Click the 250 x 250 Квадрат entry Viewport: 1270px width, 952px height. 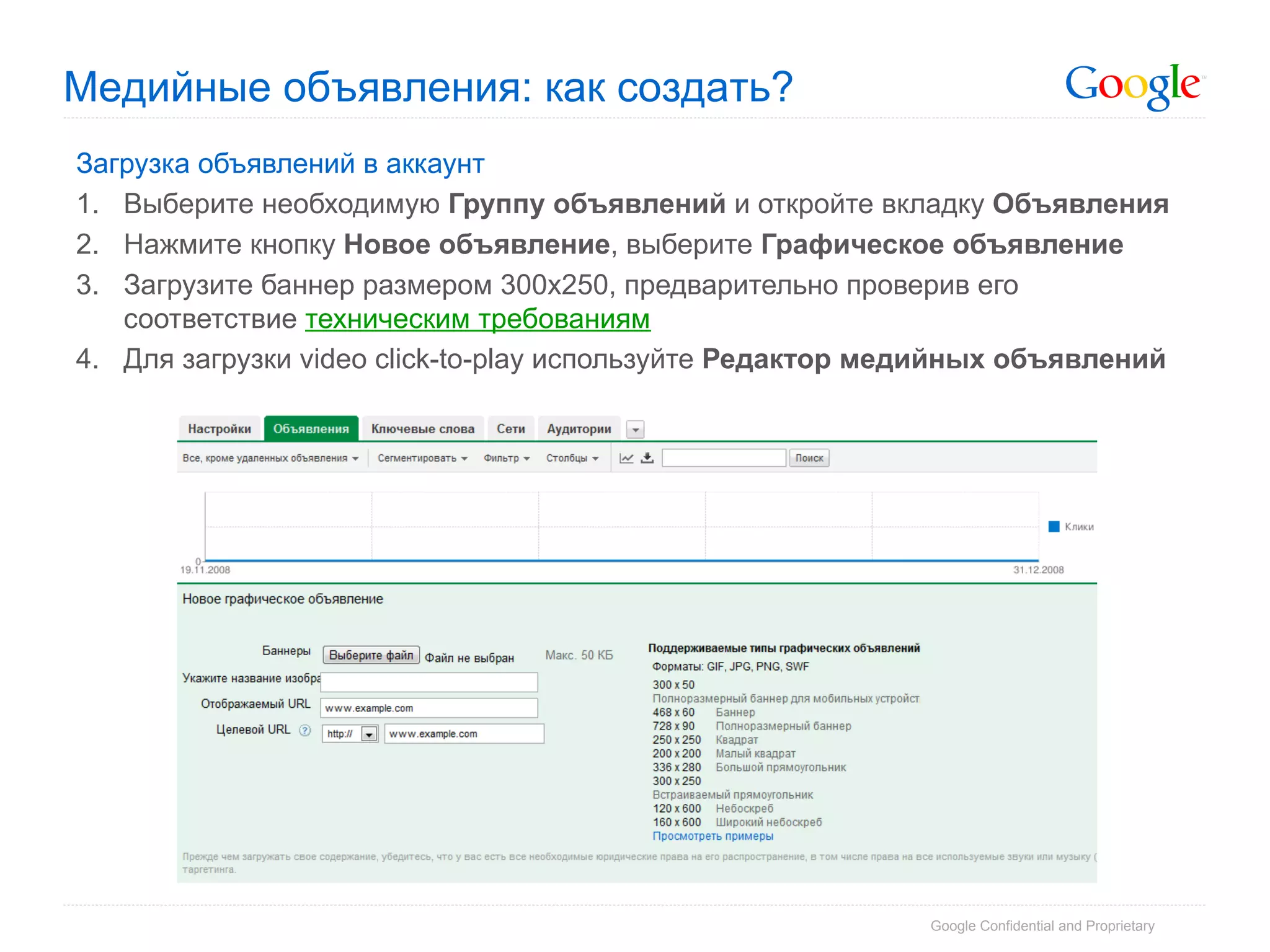(705, 739)
